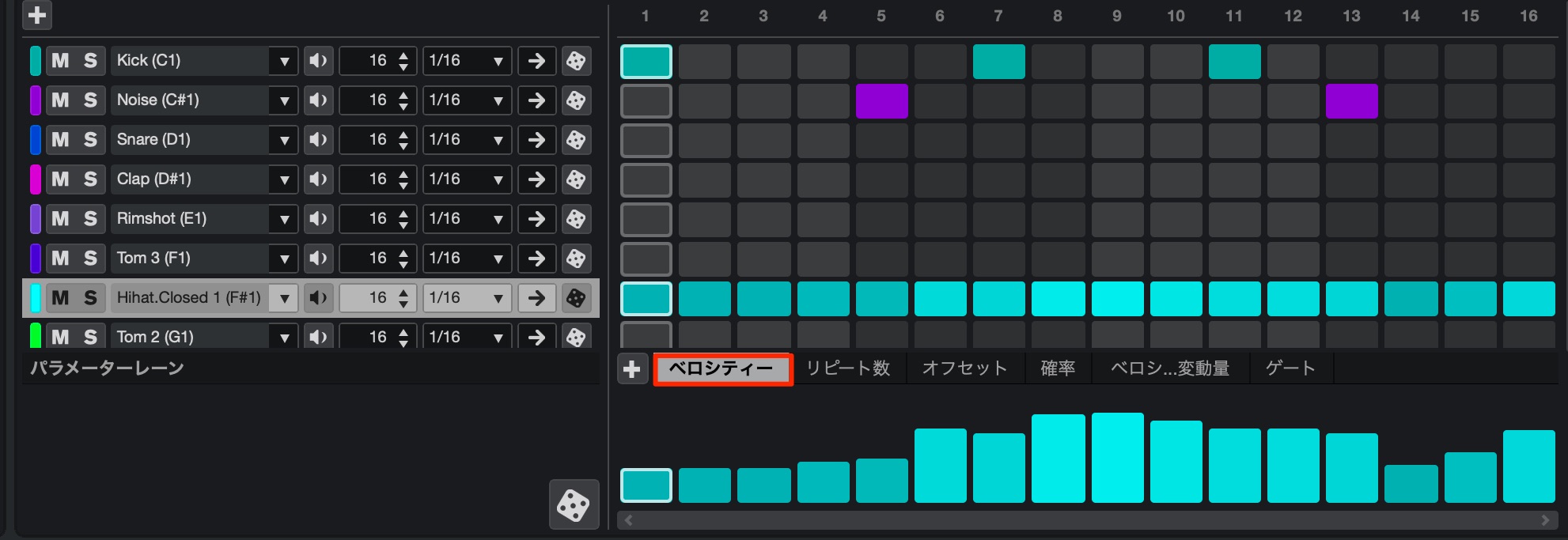Open the Noise (C#1) instrument dropdown
This screenshot has height=540, width=1568.
coord(283,100)
